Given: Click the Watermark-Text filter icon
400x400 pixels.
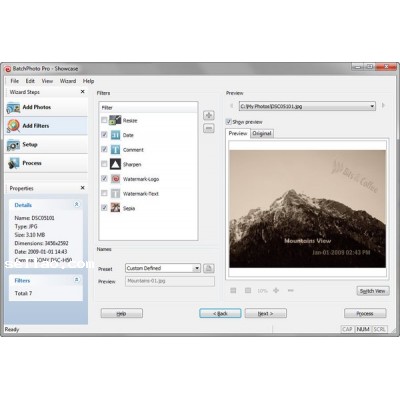Looking at the screenshot, I should point(115,194).
